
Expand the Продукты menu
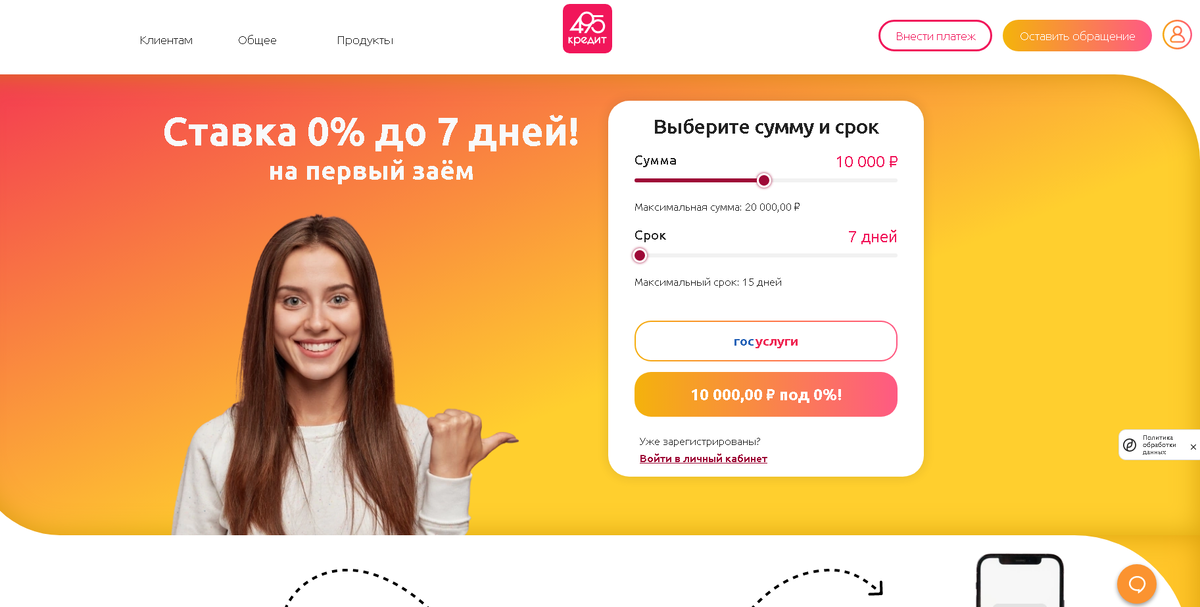[x=365, y=40]
